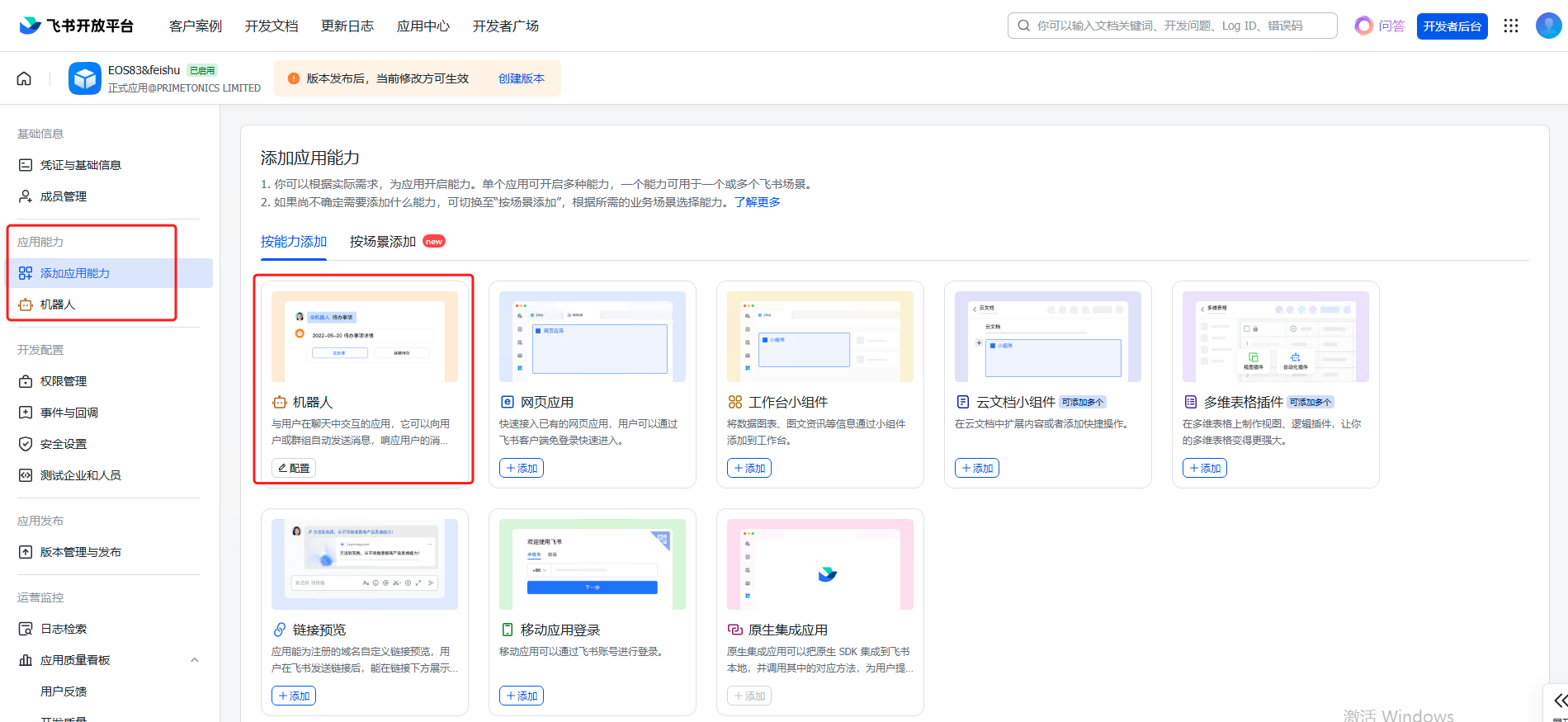Screen dimensions: 1568x722
Task: Click 配置 button on 机器人 card
Action: tap(294, 468)
